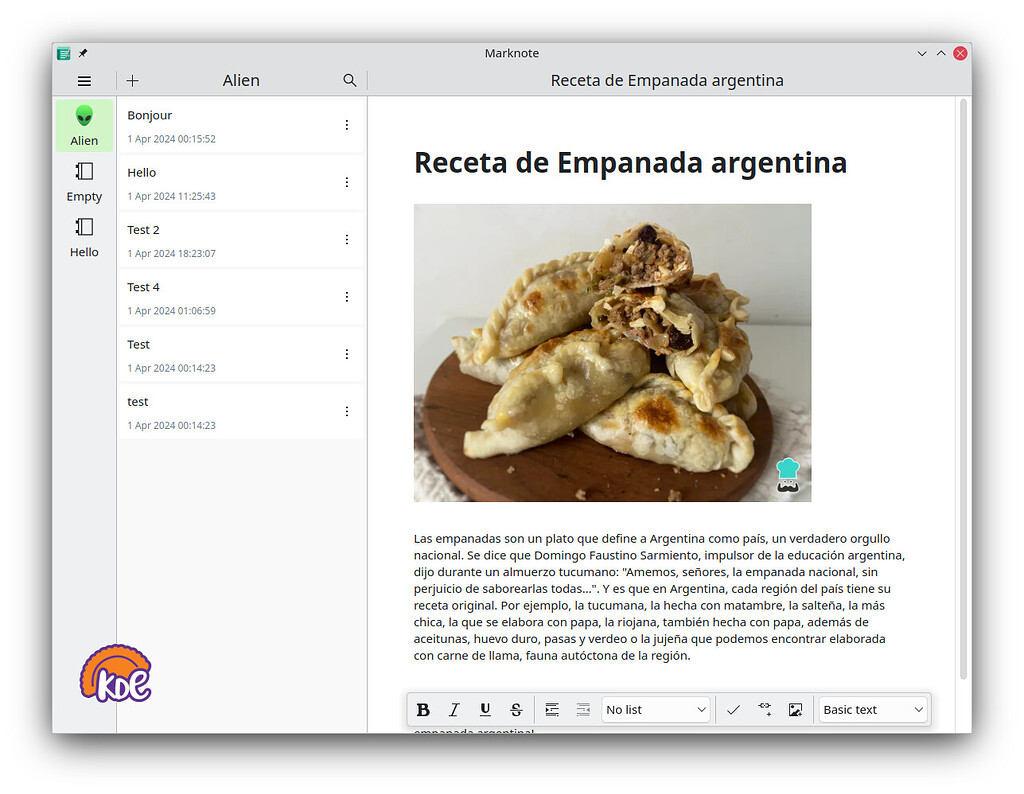The width and height of the screenshot is (1024, 794).
Task: Open options menu for the Bonjour note
Action: [347, 125]
